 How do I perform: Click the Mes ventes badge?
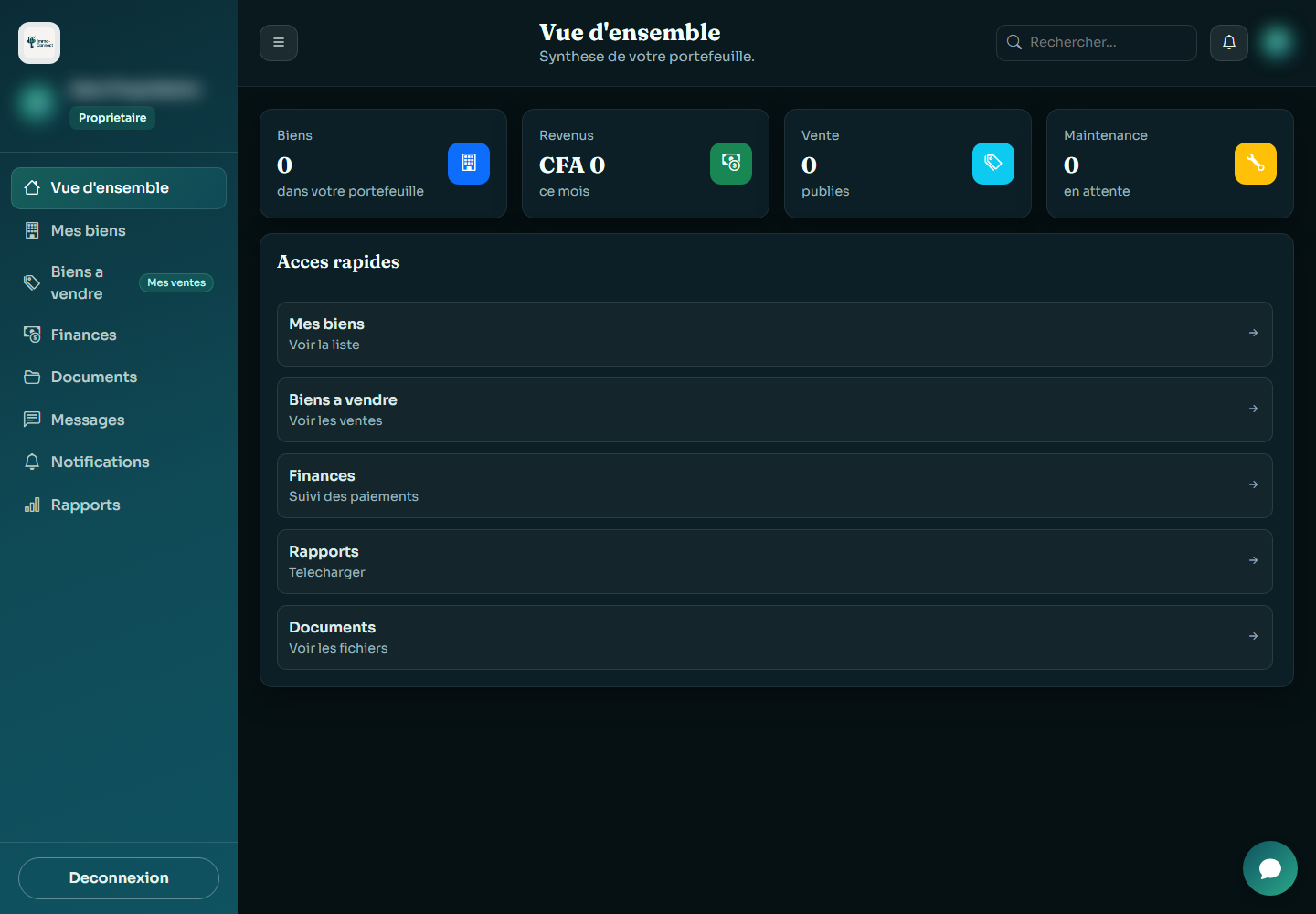point(176,283)
